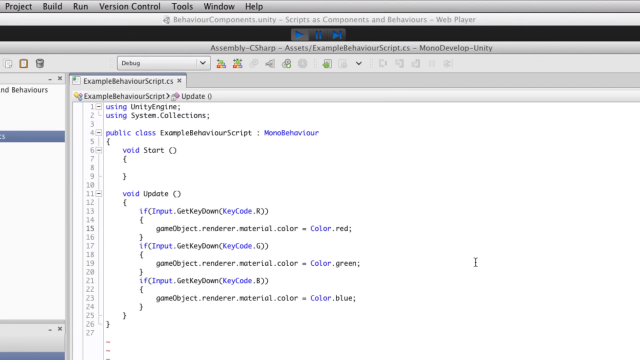Minimize the upper left side panel
The height and width of the screenshot is (360, 640).
click(50, 79)
